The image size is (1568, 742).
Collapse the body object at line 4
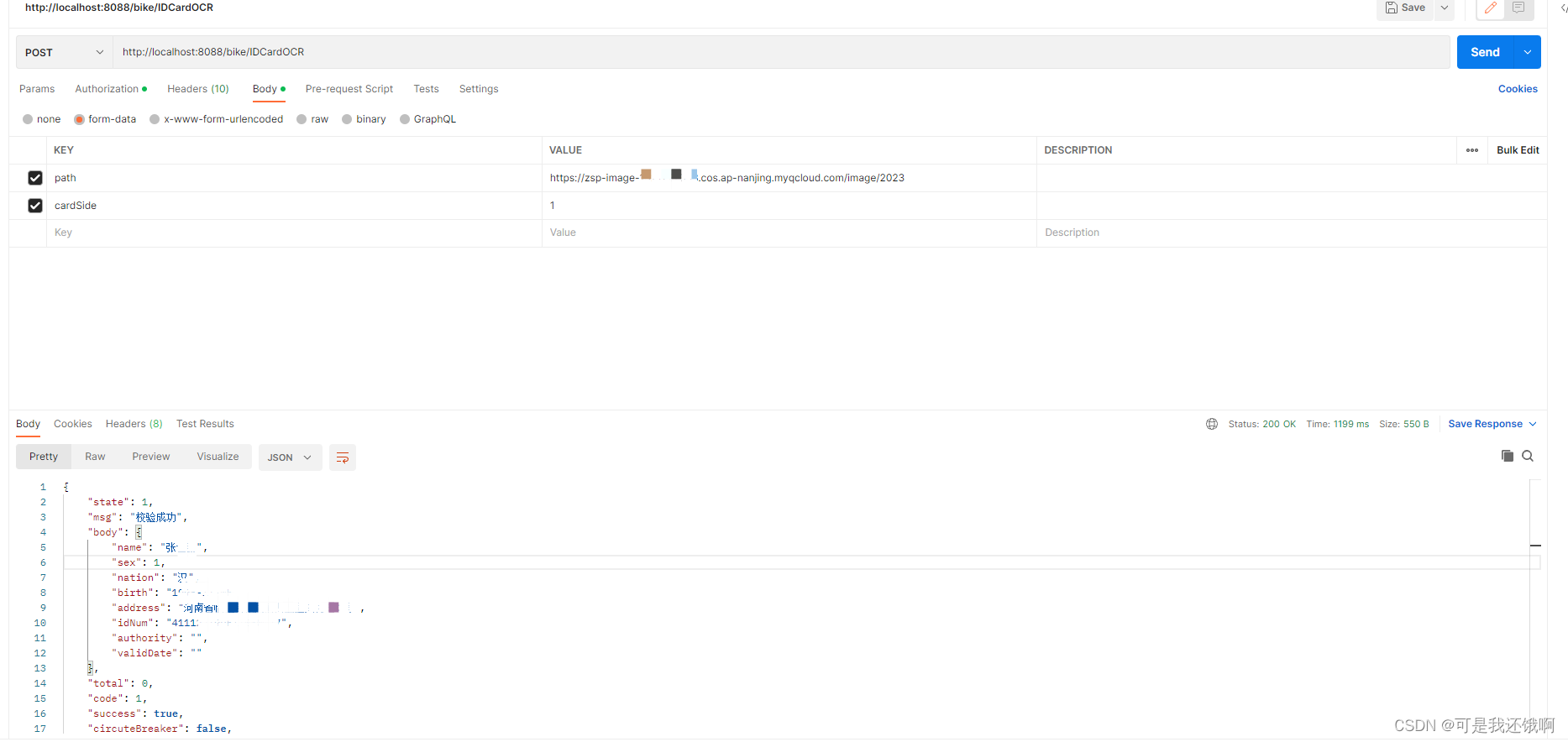[139, 532]
